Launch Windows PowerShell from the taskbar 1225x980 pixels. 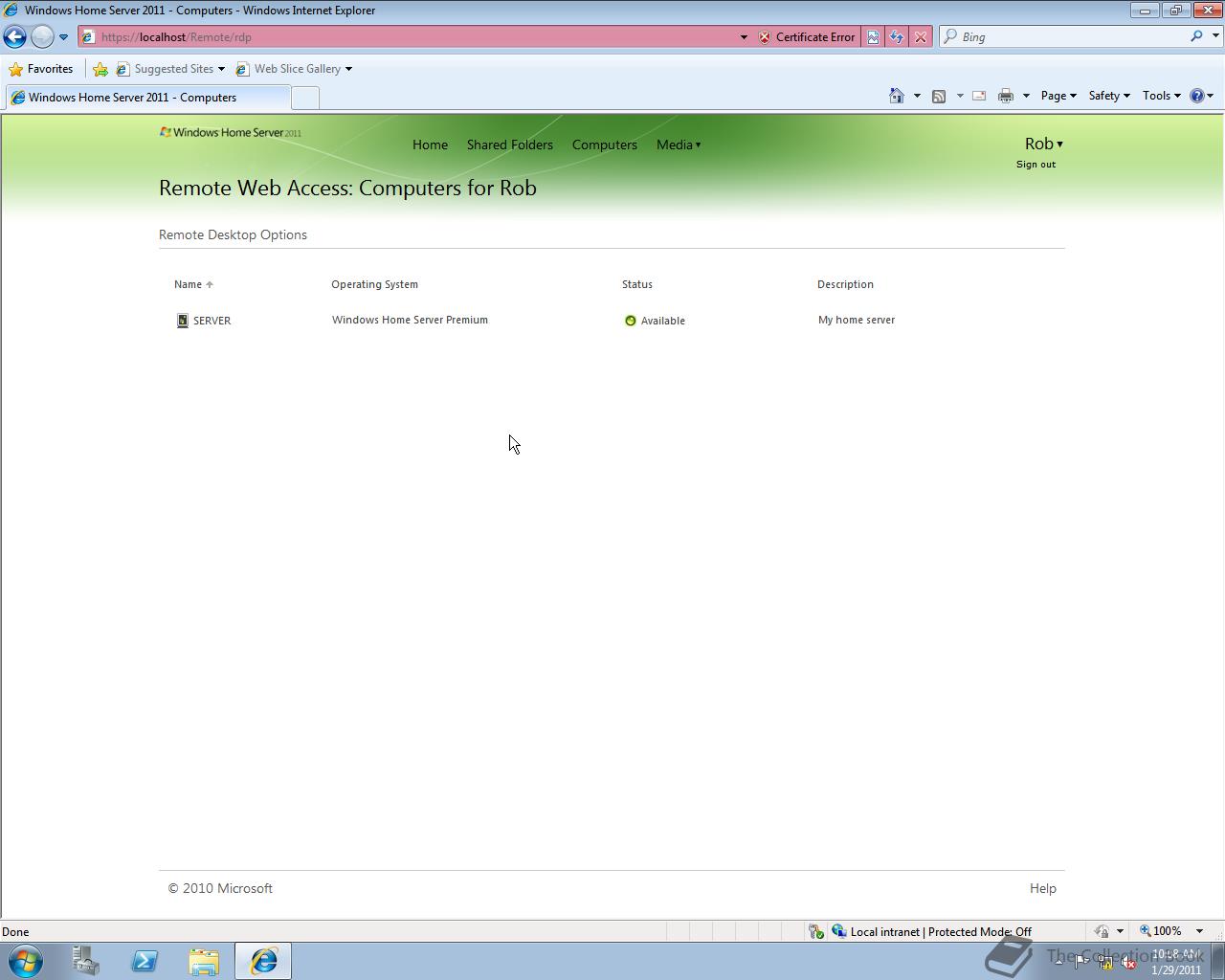145,961
